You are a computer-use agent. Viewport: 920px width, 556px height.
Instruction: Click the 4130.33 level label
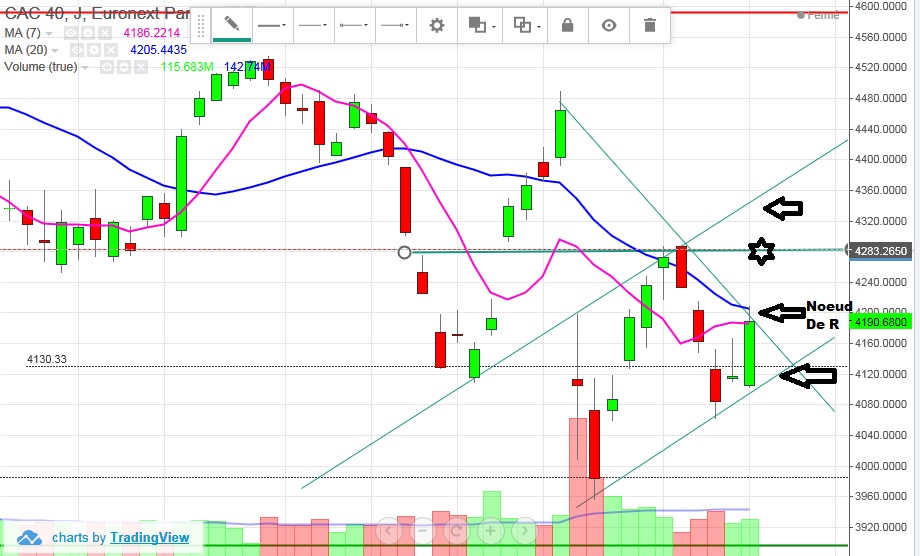click(47, 359)
